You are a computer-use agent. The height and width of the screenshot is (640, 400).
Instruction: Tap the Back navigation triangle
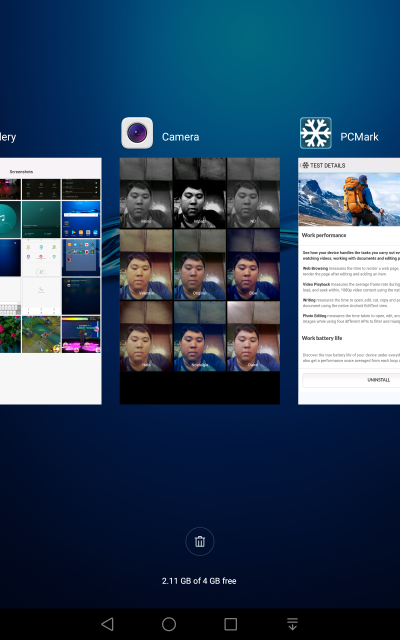(x=107, y=624)
